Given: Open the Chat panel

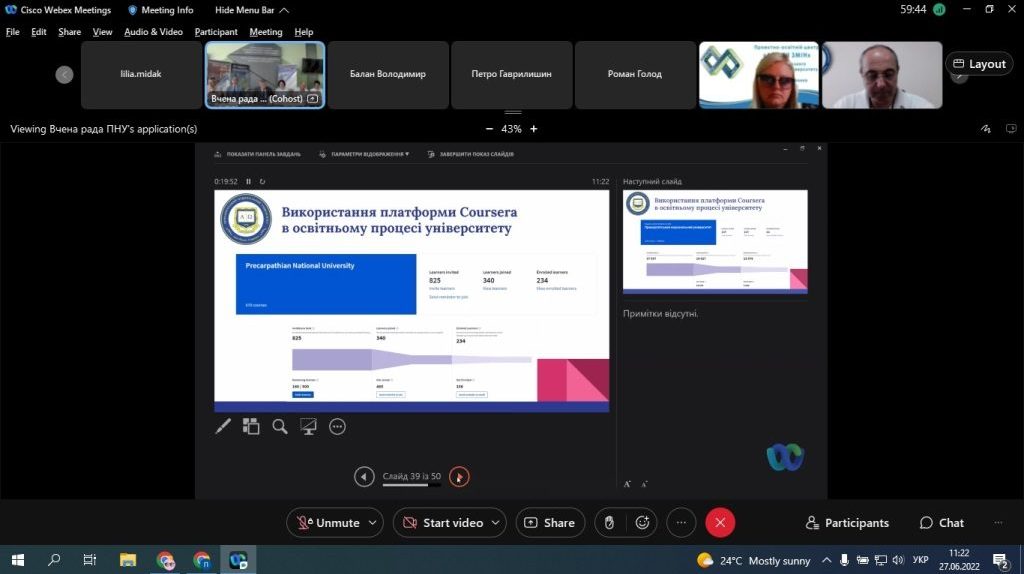Looking at the screenshot, I should [x=941, y=523].
